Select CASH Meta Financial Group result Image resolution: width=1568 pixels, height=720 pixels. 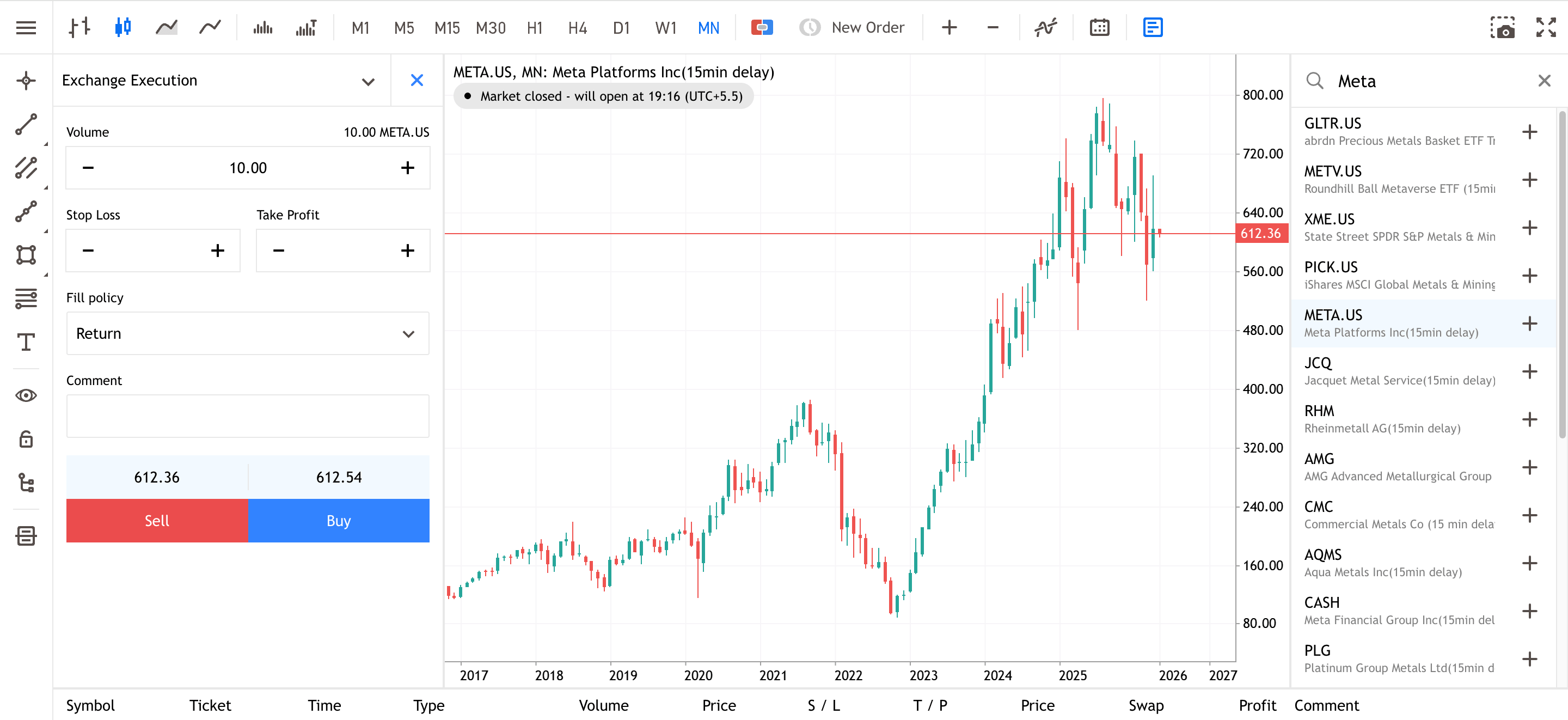tap(1423, 611)
